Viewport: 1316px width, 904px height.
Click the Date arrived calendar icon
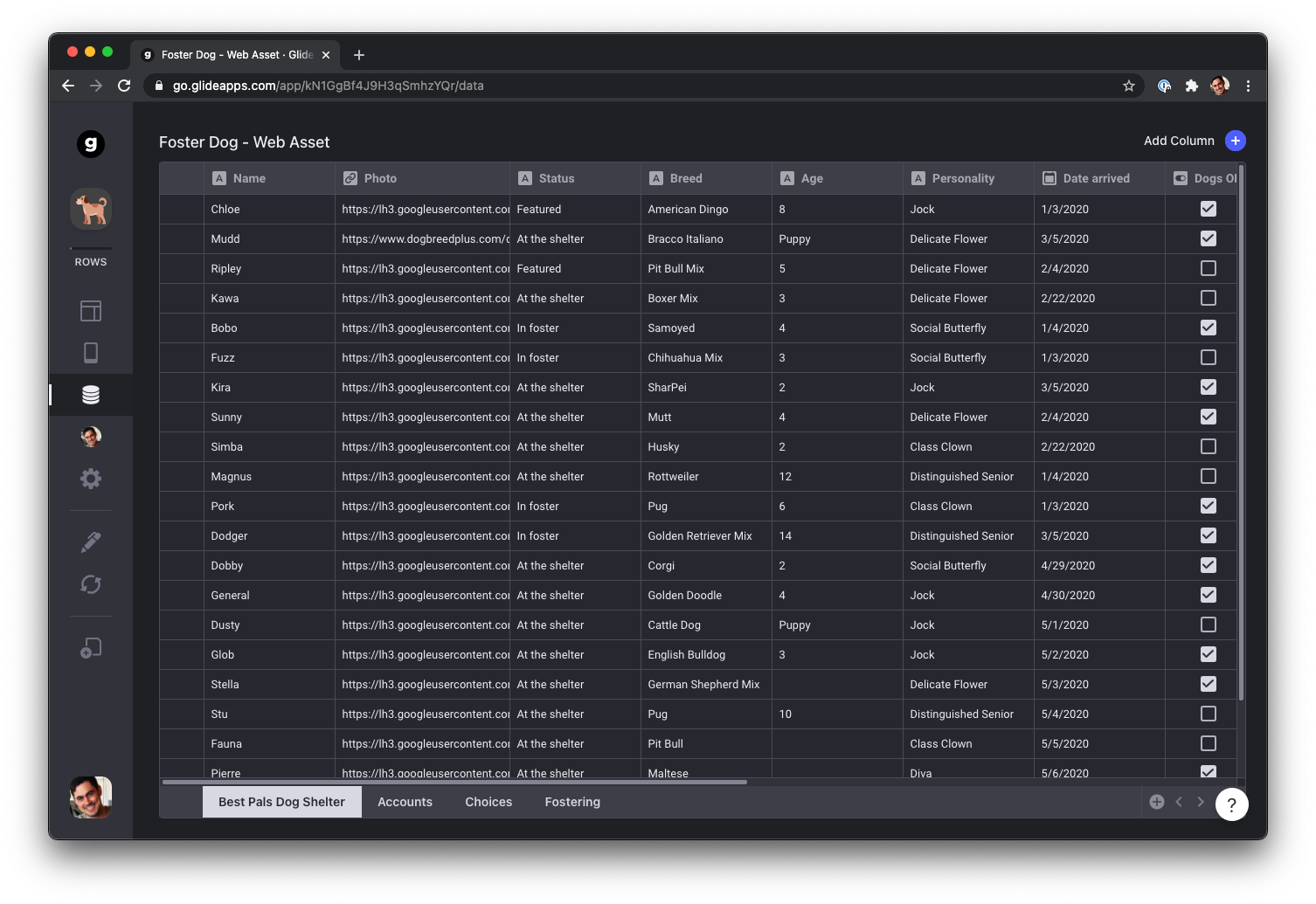click(1049, 178)
